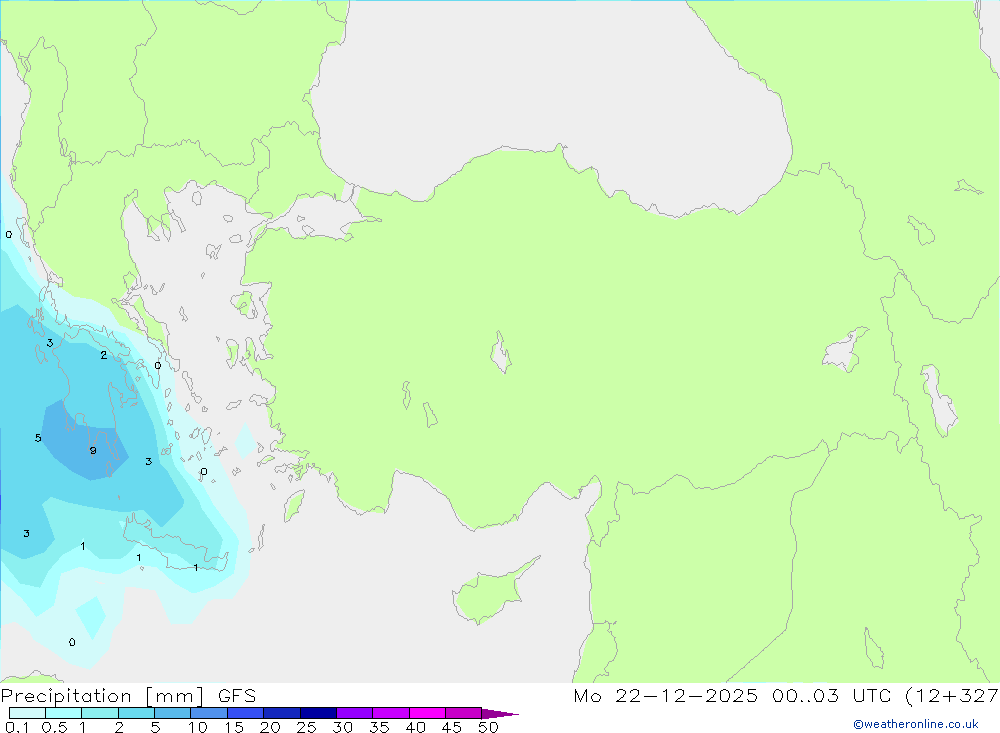Click the '10' legend scale label

tap(197, 727)
